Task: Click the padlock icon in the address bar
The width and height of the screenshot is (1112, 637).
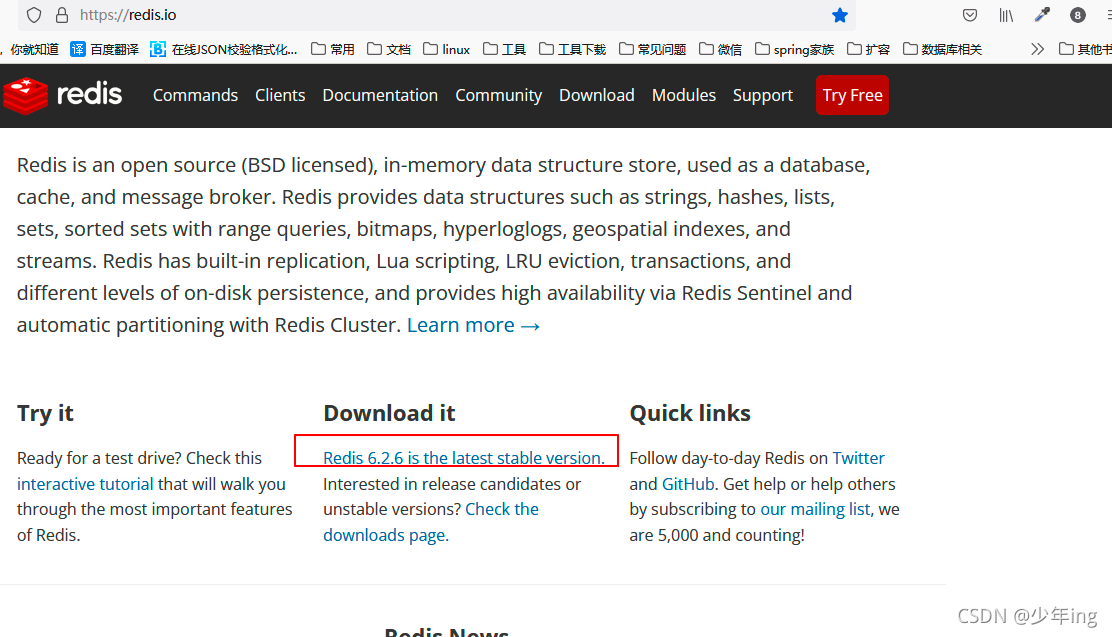Action: pyautogui.click(x=61, y=15)
